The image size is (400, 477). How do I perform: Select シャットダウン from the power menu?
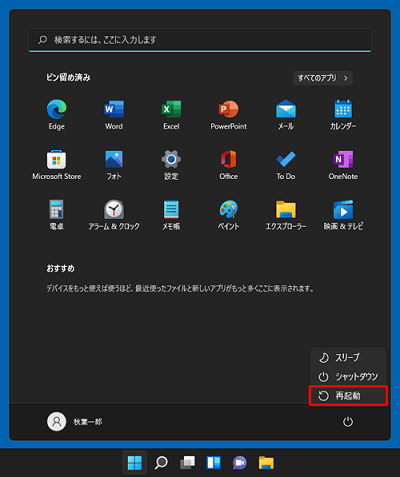[348, 377]
